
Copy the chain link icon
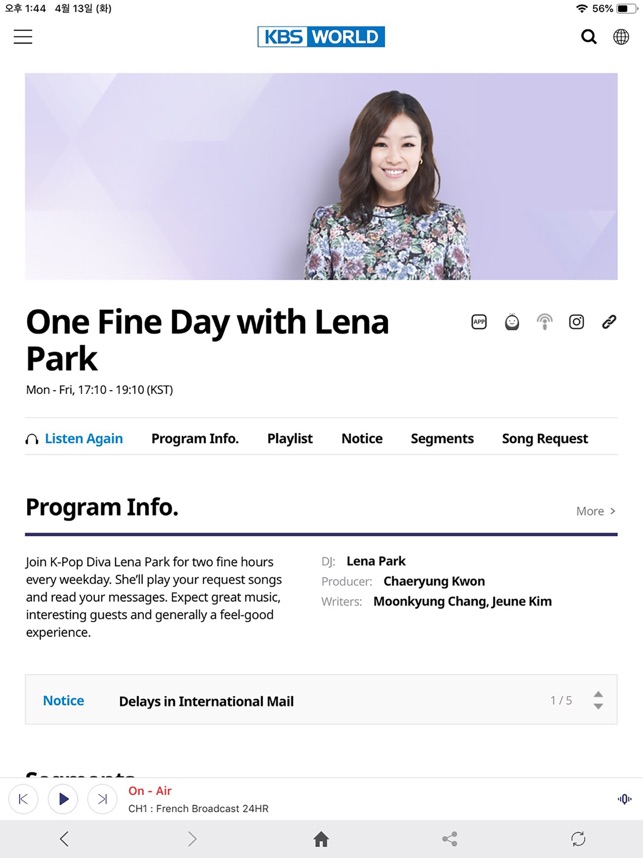pos(609,322)
